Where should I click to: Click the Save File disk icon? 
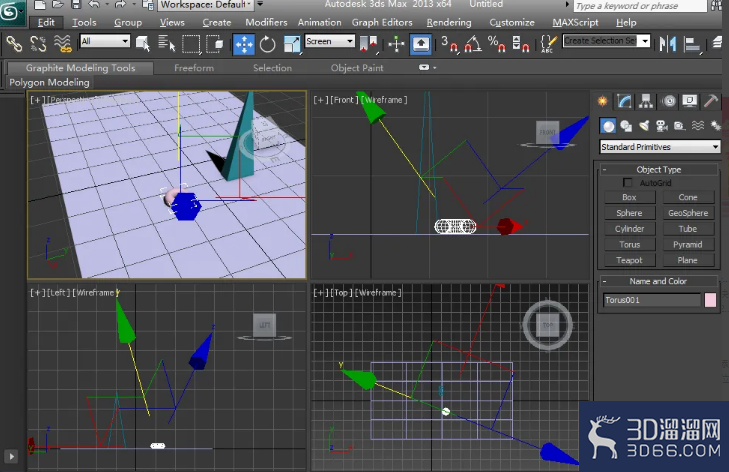76,5
